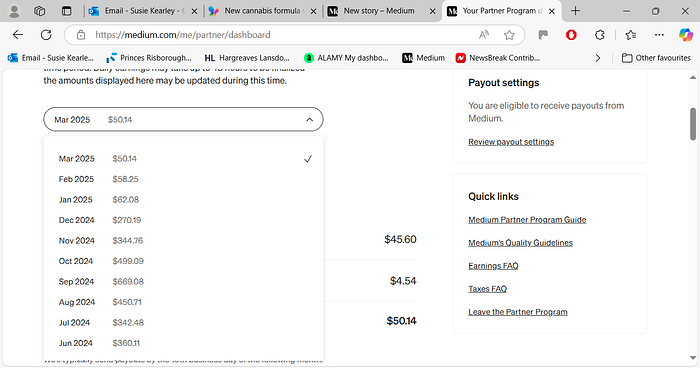Open ALAMY My dashboard bookmark

[x=346, y=58]
